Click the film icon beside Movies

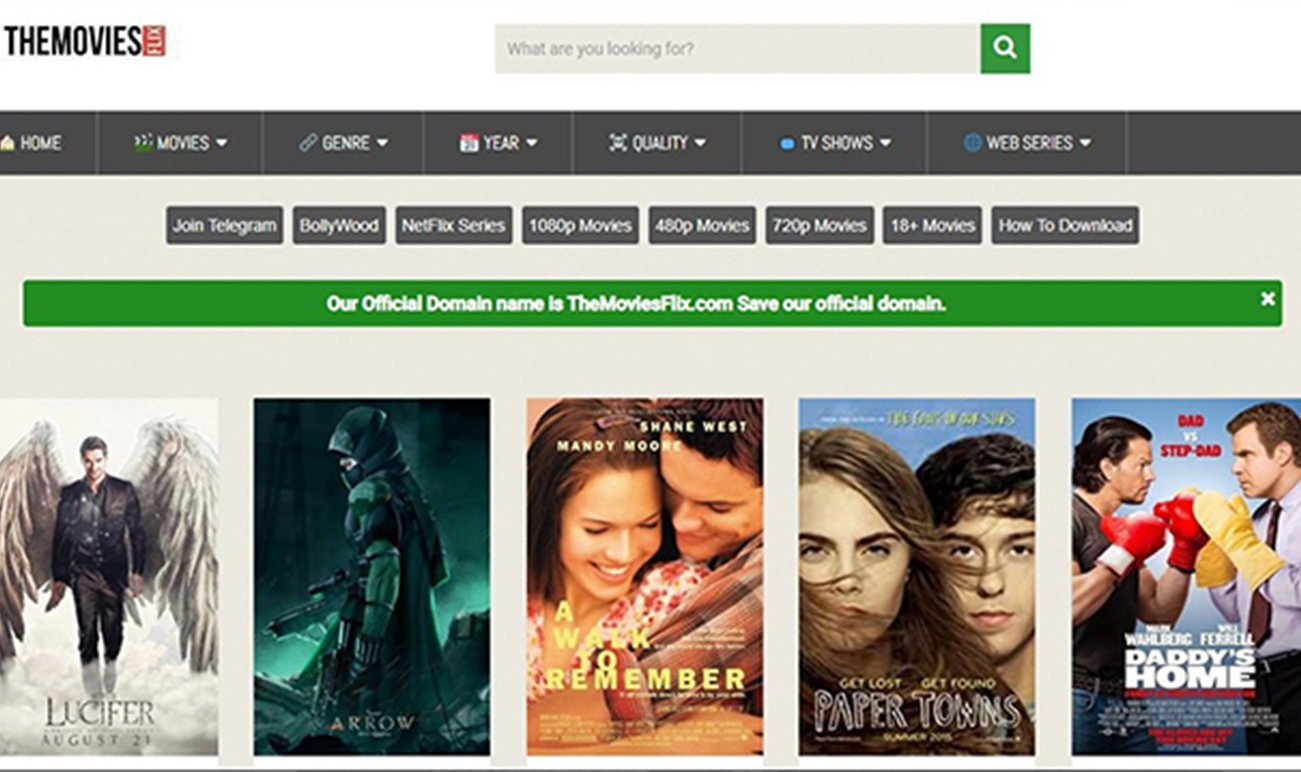click(x=143, y=142)
